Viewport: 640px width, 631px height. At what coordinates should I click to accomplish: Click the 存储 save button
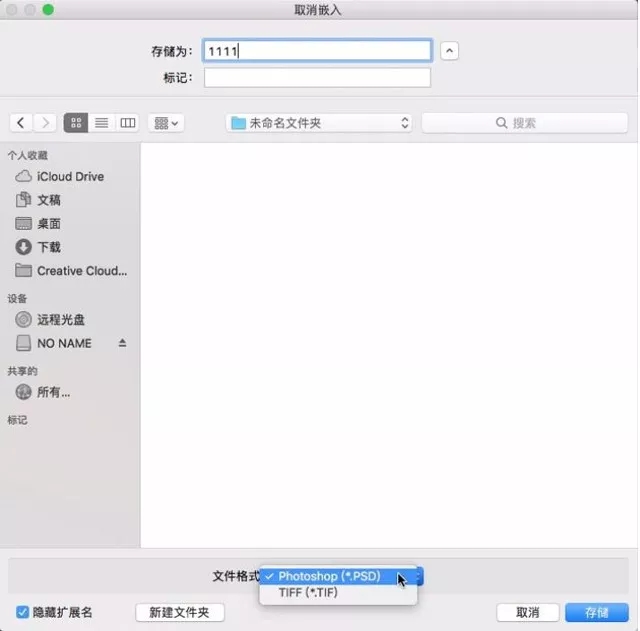tap(597, 613)
